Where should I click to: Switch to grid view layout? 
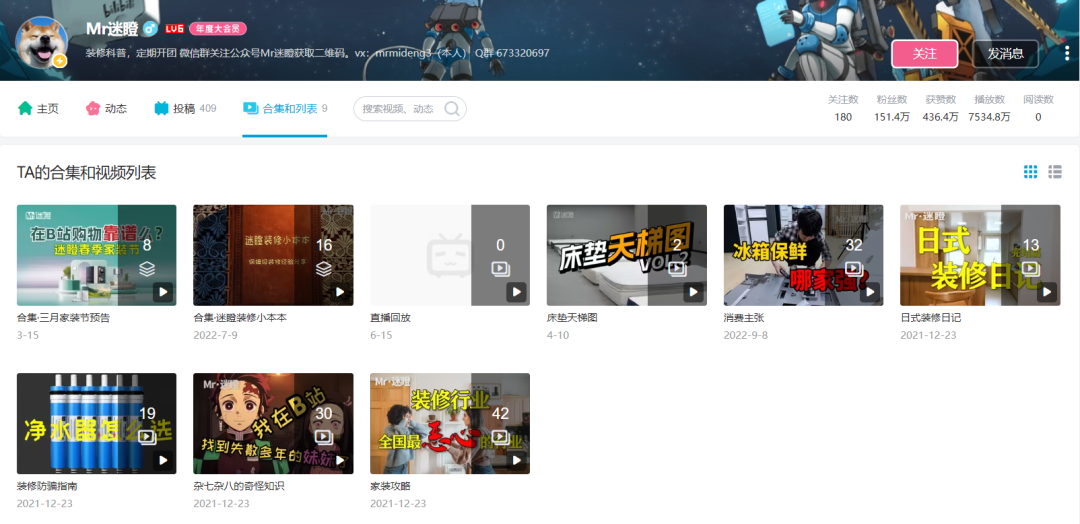click(1030, 172)
